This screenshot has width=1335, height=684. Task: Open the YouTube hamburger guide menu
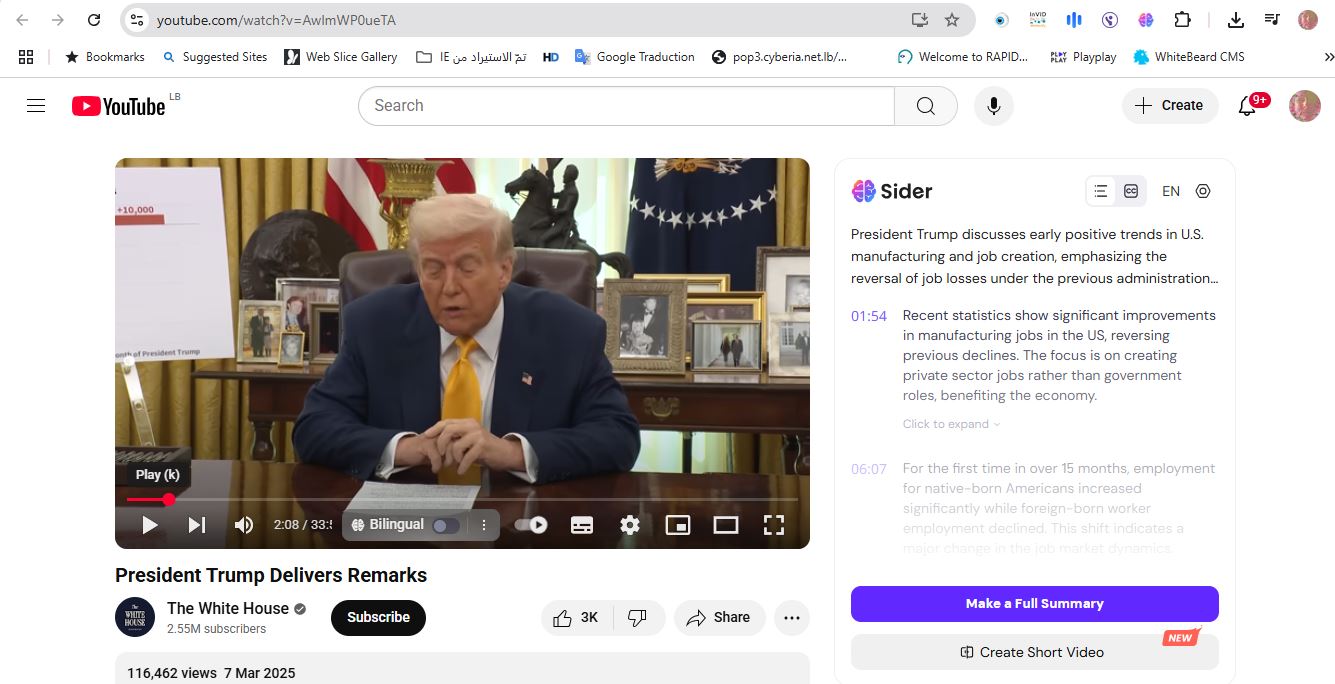coord(36,106)
